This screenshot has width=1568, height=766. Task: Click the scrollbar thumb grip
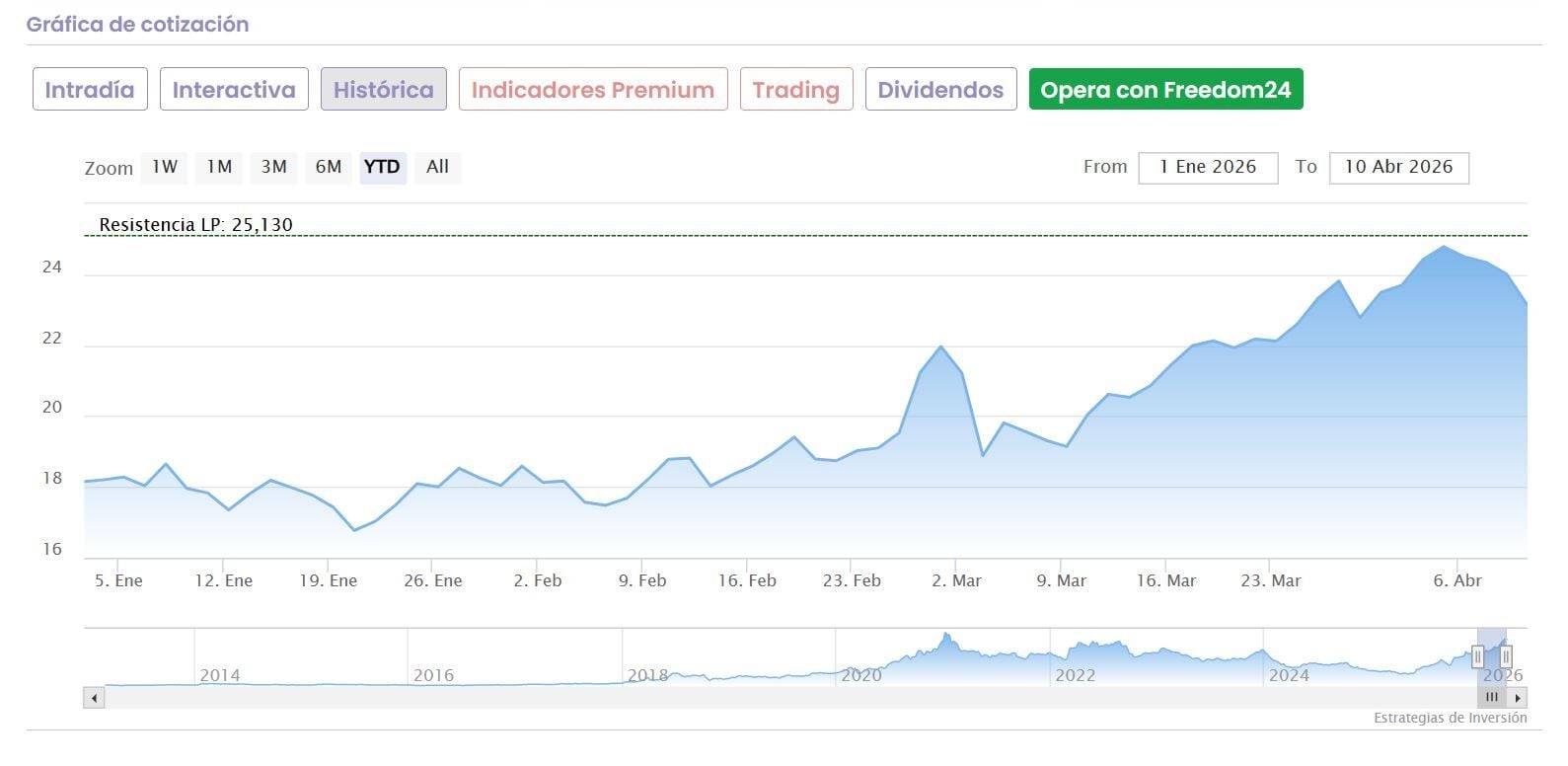tap(1492, 698)
